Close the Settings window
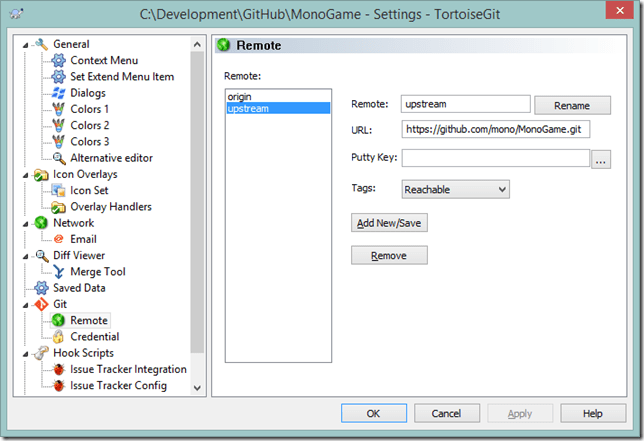 pyautogui.click(x=620, y=10)
